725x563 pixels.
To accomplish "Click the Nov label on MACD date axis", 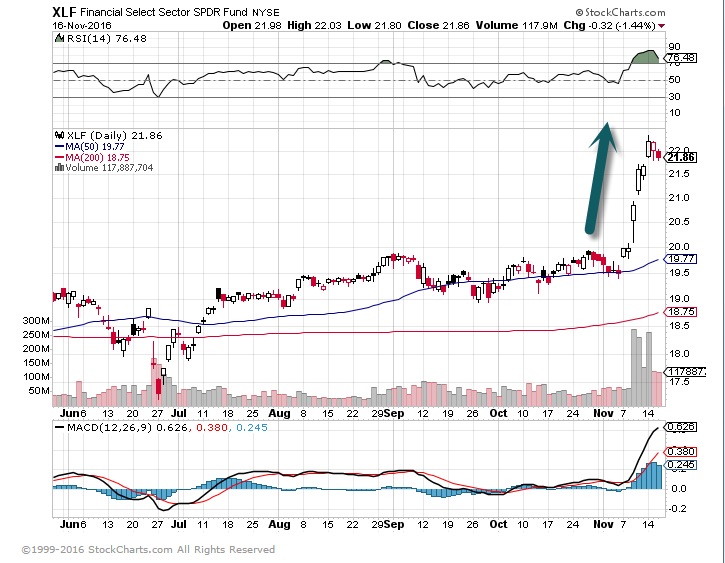I will coord(603,524).
